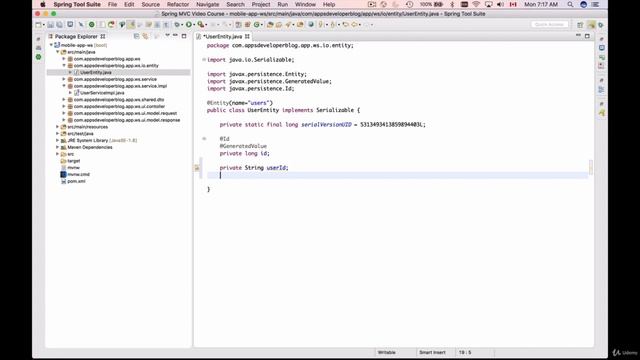Select the UserEntity.java editor tab
This screenshot has height=360, width=640.
coord(223,36)
